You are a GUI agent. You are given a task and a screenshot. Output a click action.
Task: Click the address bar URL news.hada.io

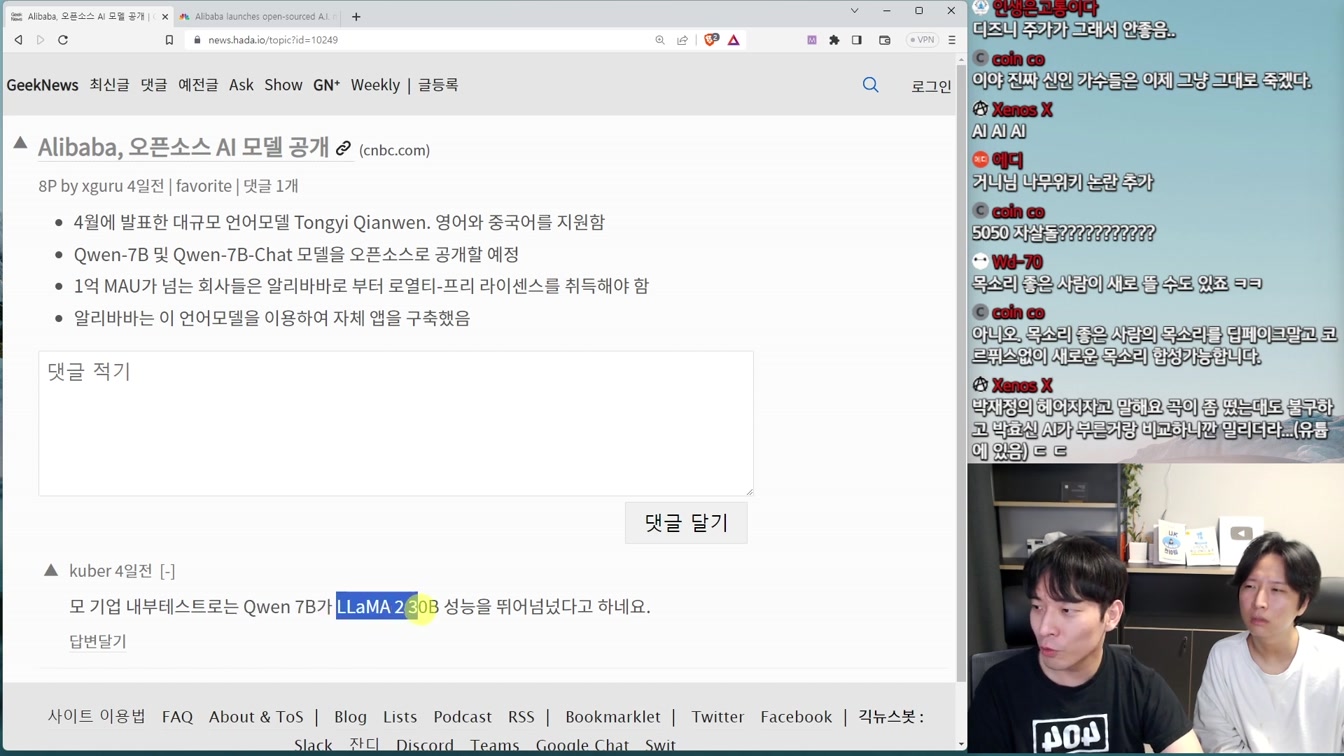[x=273, y=40]
